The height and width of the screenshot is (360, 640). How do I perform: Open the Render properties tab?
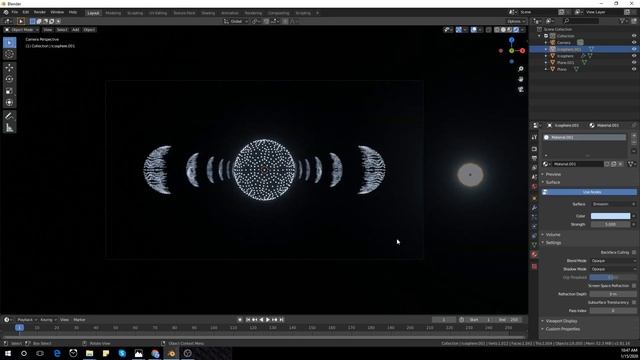point(534,149)
